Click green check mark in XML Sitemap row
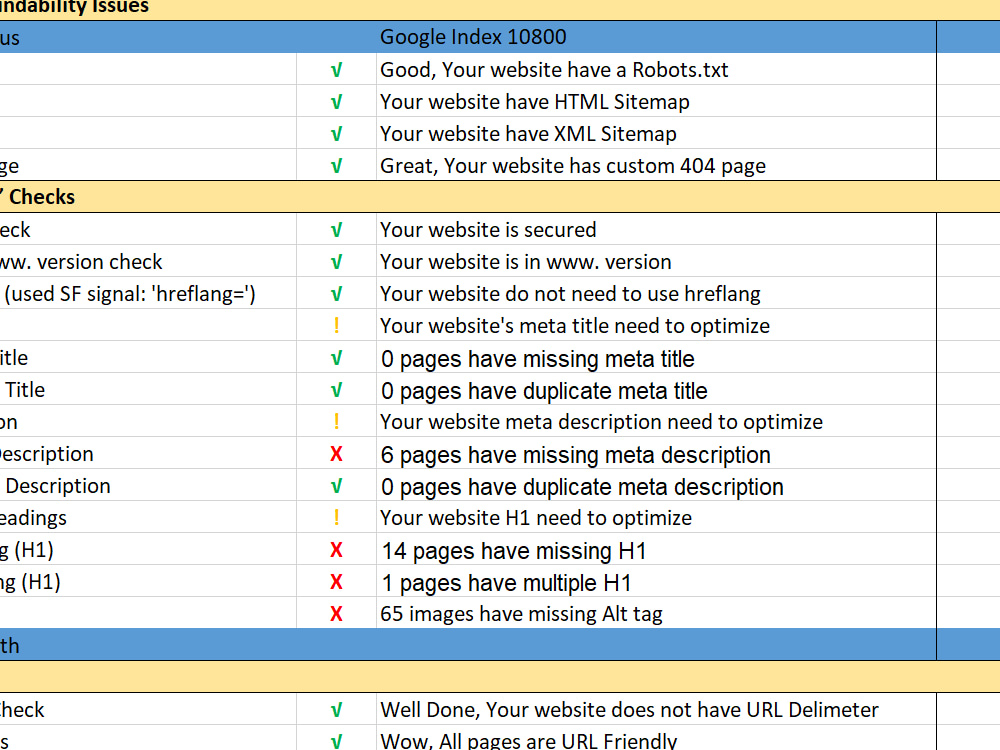The image size is (1000, 750). click(x=336, y=134)
